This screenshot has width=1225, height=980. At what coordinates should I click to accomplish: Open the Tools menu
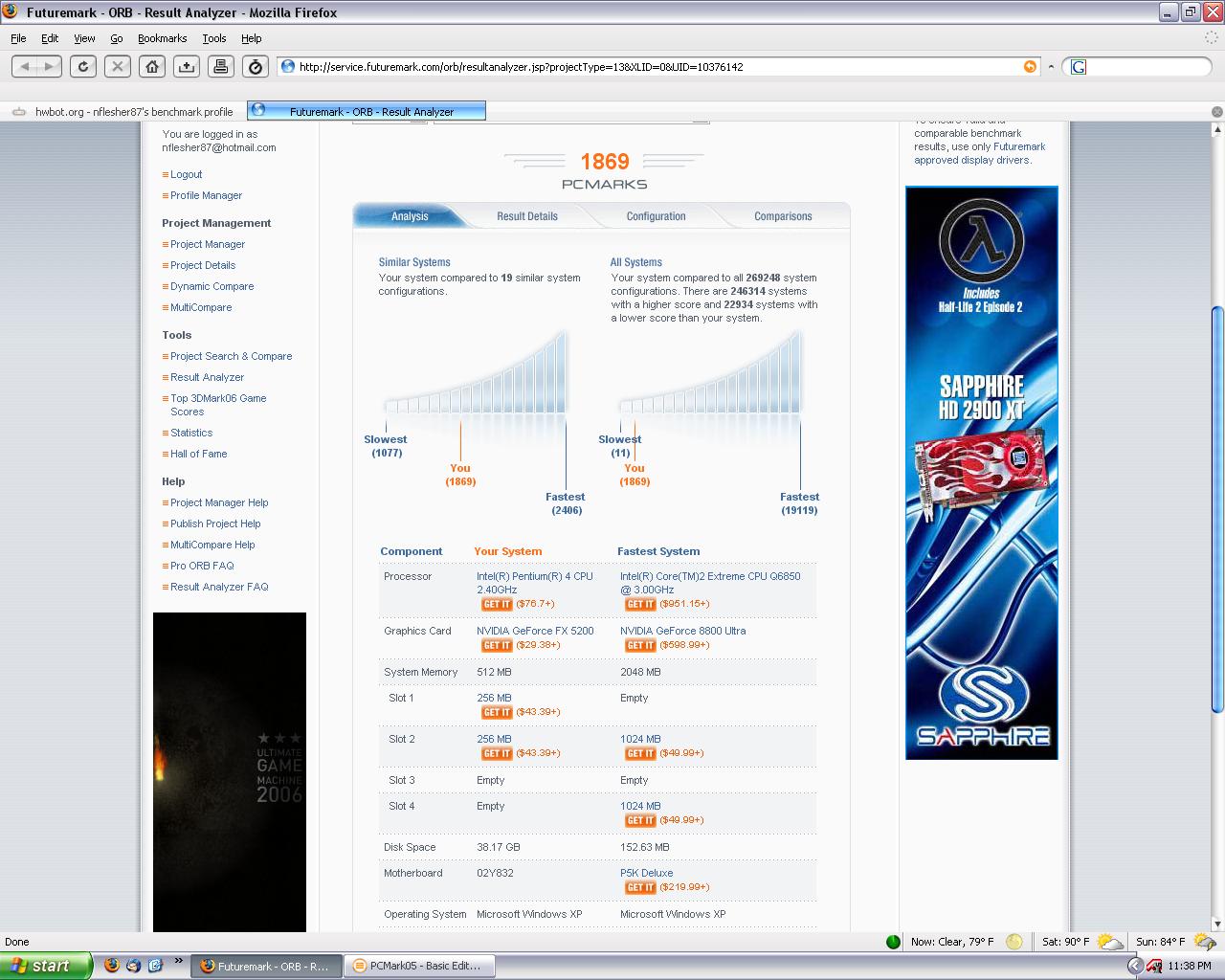[x=213, y=38]
